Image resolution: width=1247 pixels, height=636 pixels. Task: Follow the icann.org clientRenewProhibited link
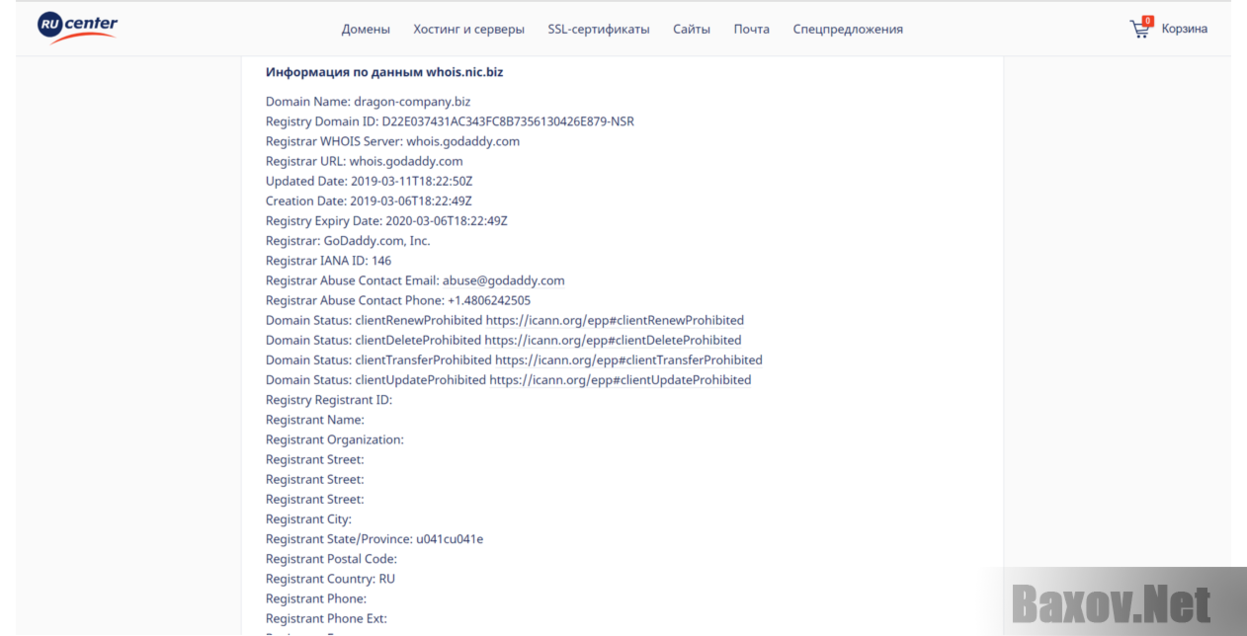[615, 321]
